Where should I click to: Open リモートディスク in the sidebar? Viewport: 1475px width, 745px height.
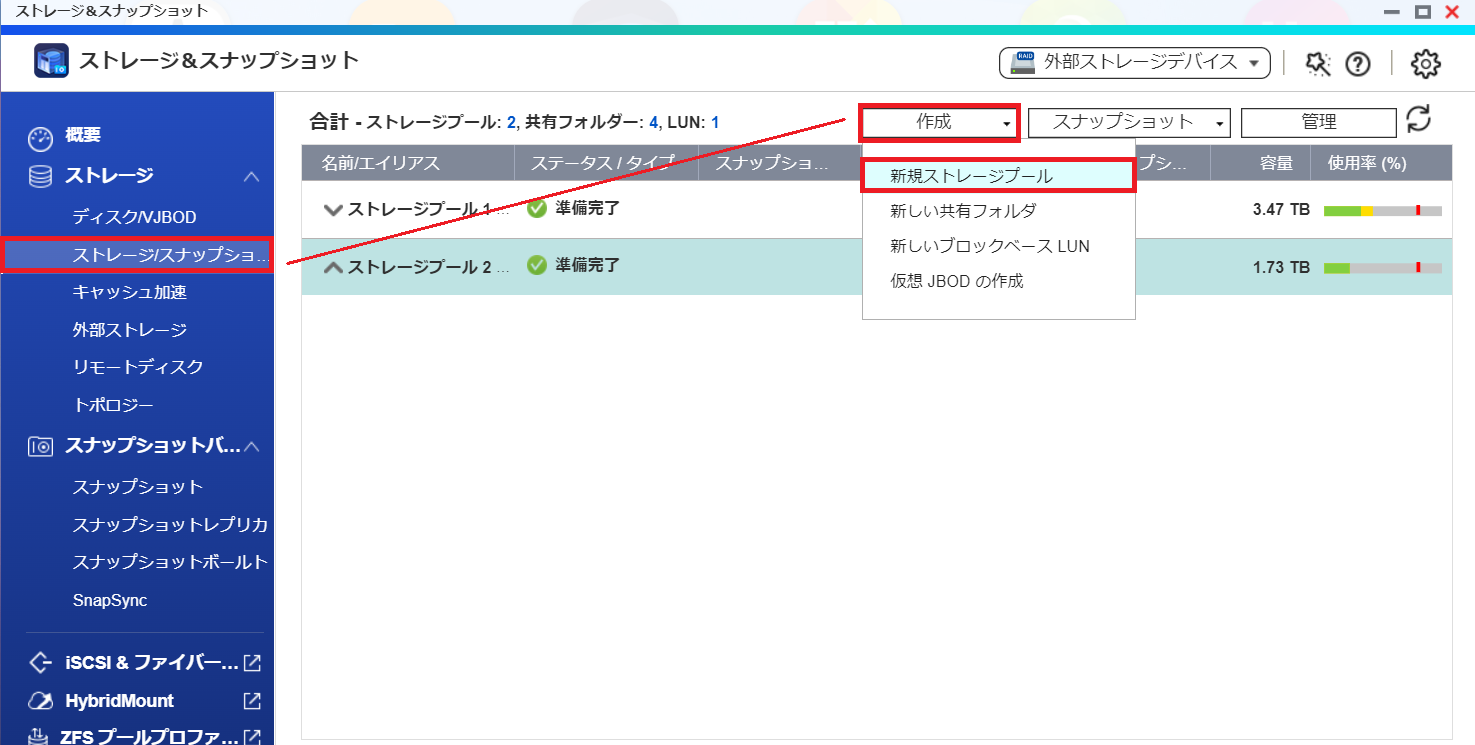coord(138,367)
